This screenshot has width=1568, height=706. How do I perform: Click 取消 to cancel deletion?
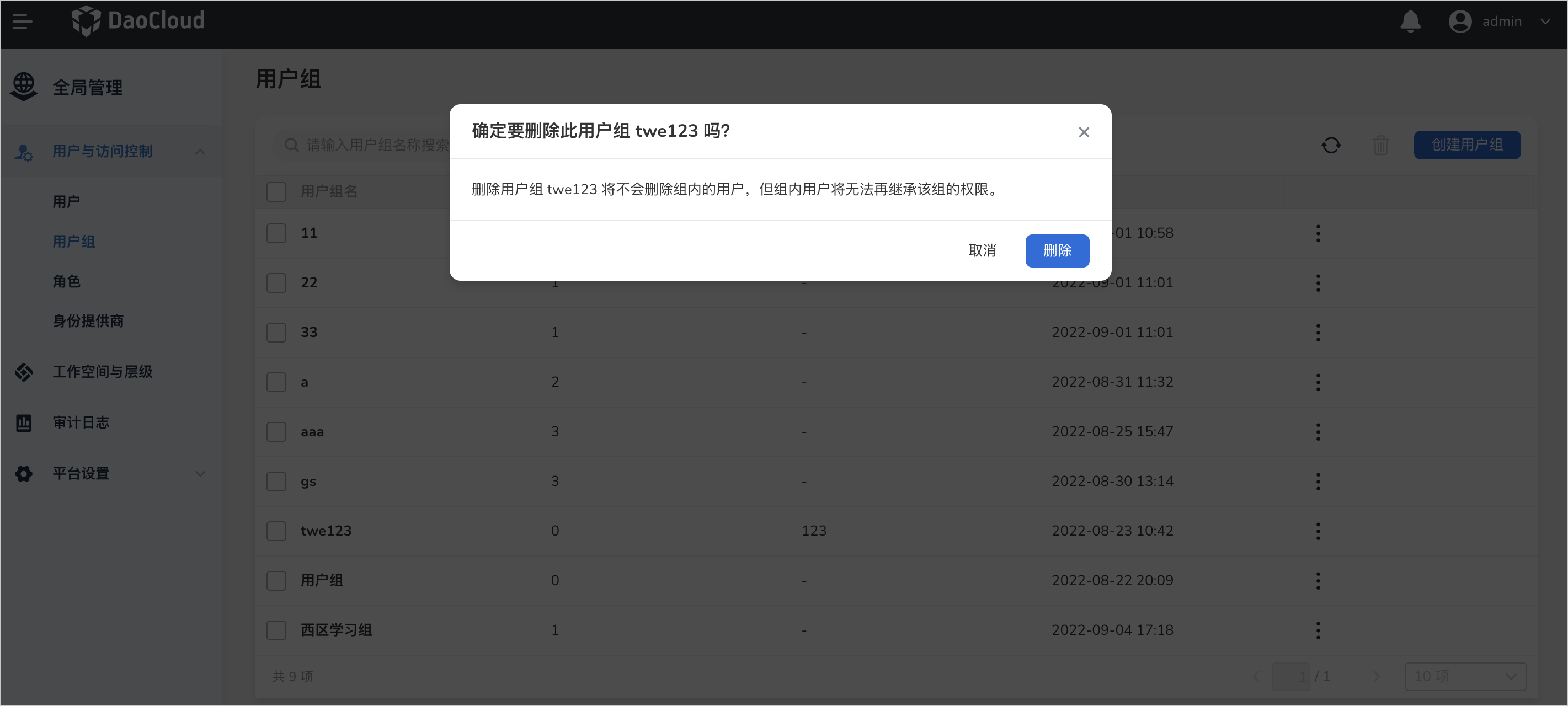coord(982,250)
